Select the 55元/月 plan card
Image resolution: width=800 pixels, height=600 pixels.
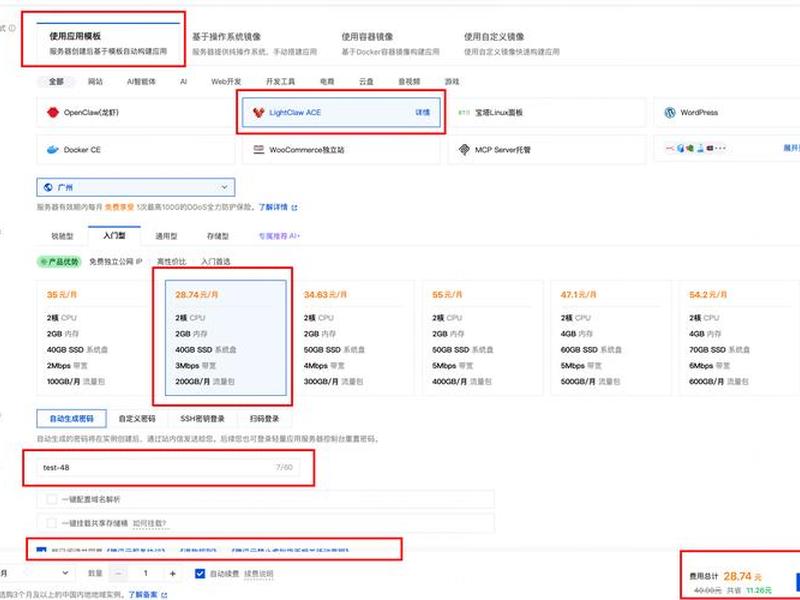[483, 338]
